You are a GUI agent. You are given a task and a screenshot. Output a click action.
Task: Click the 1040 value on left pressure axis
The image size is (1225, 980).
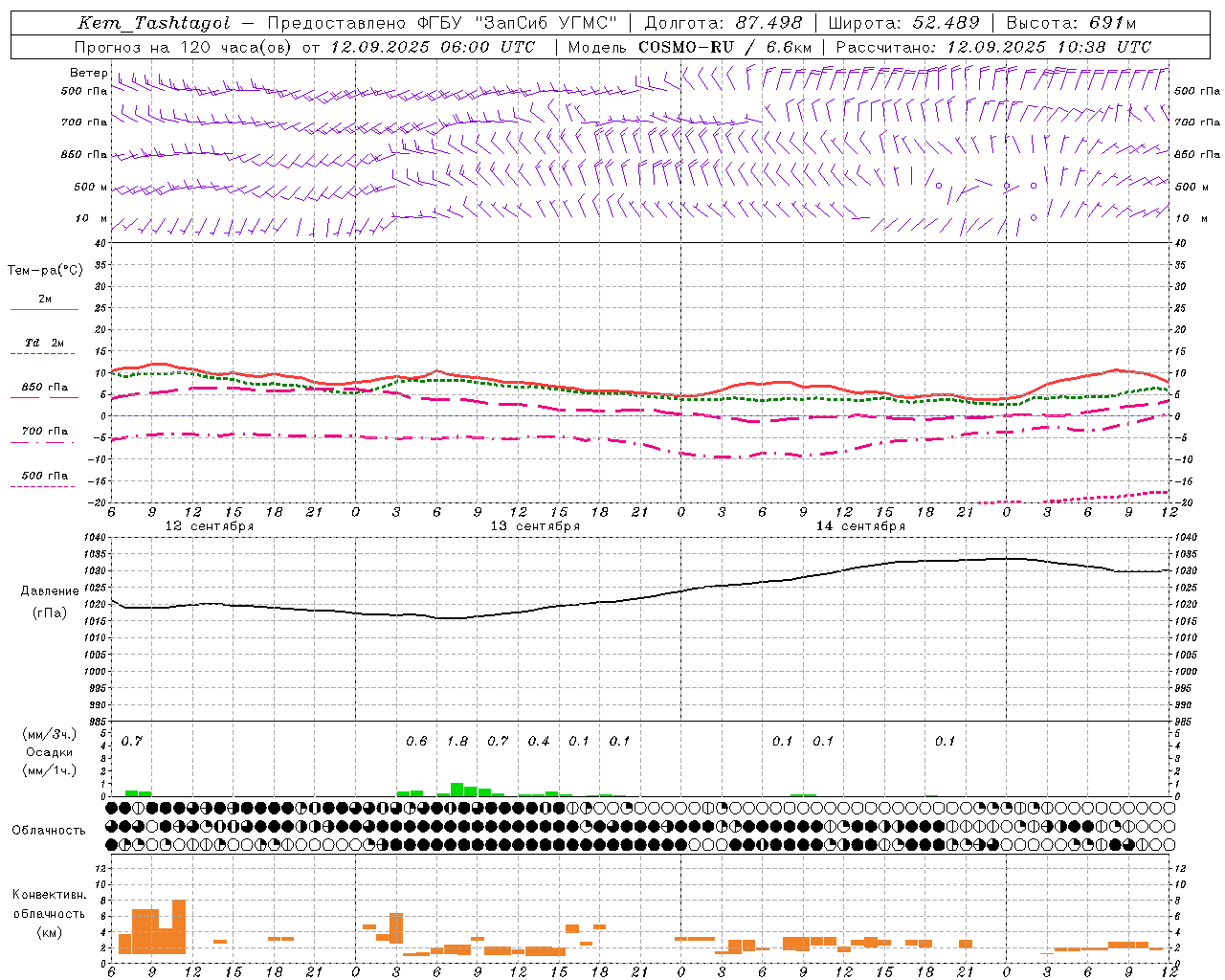[95, 538]
